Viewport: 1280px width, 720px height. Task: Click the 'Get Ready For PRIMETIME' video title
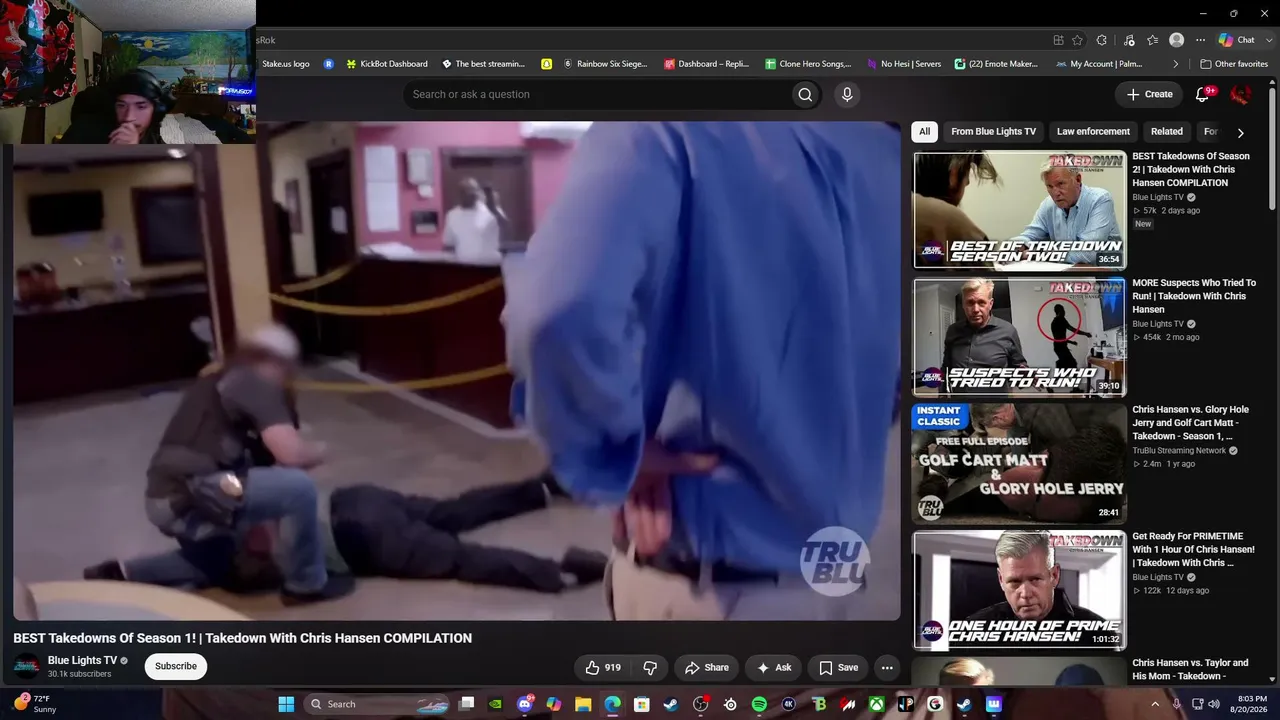pos(1193,549)
